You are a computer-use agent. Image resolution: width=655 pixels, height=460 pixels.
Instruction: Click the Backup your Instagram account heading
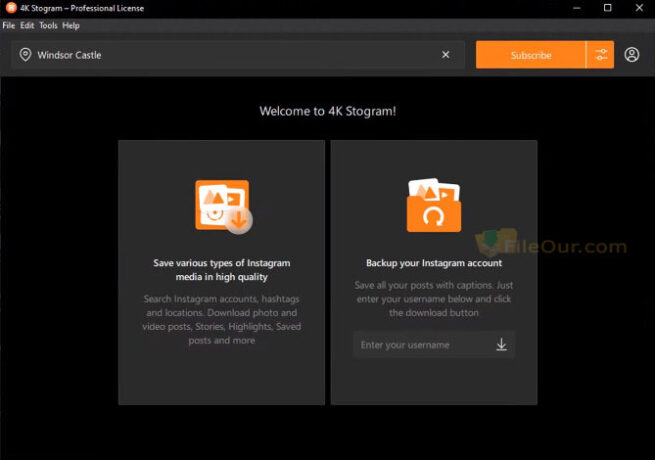point(433,264)
